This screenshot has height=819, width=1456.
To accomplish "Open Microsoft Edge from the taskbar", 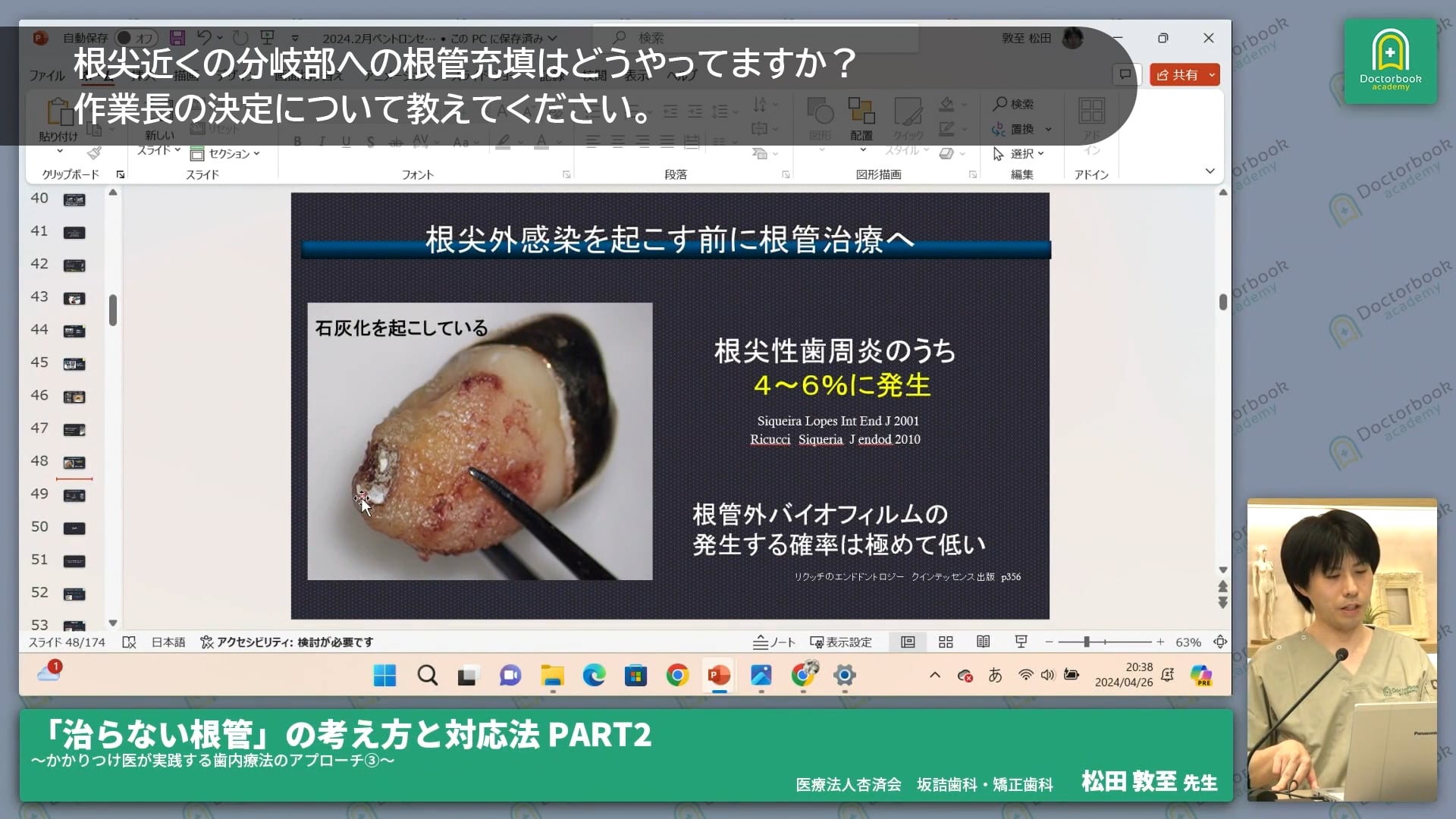I will [594, 675].
